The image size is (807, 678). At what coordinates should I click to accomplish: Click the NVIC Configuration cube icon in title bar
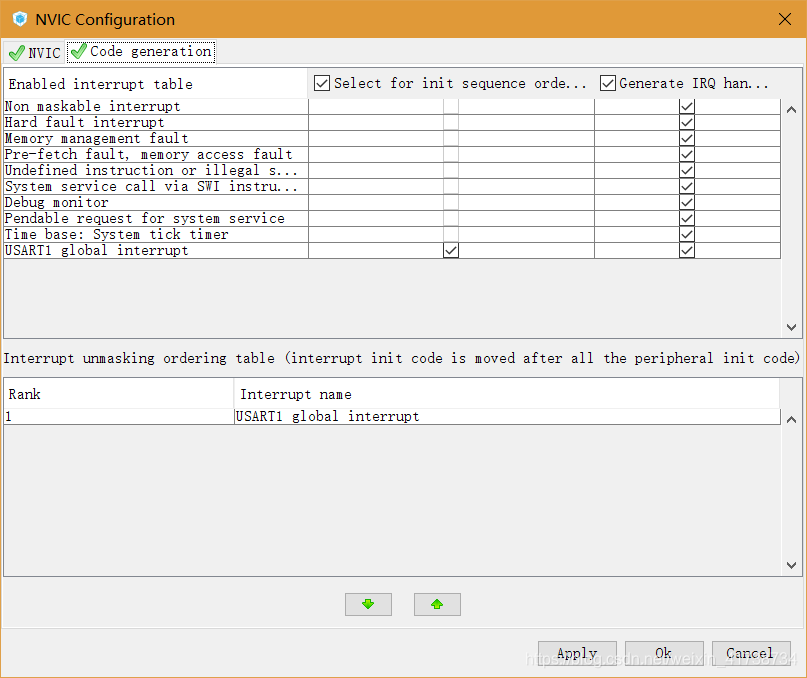[x=20, y=19]
